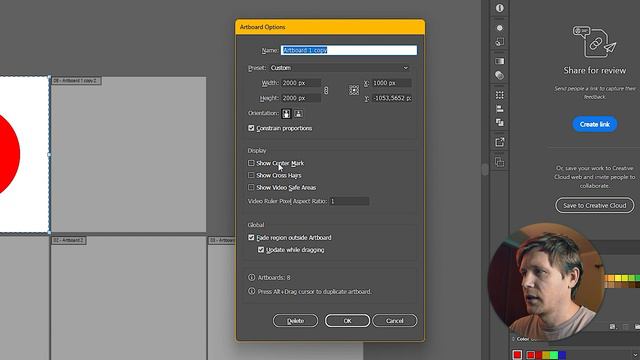This screenshot has width=640, height=360.
Task: Click the Share for review illustration
Action: [x=594, y=42]
